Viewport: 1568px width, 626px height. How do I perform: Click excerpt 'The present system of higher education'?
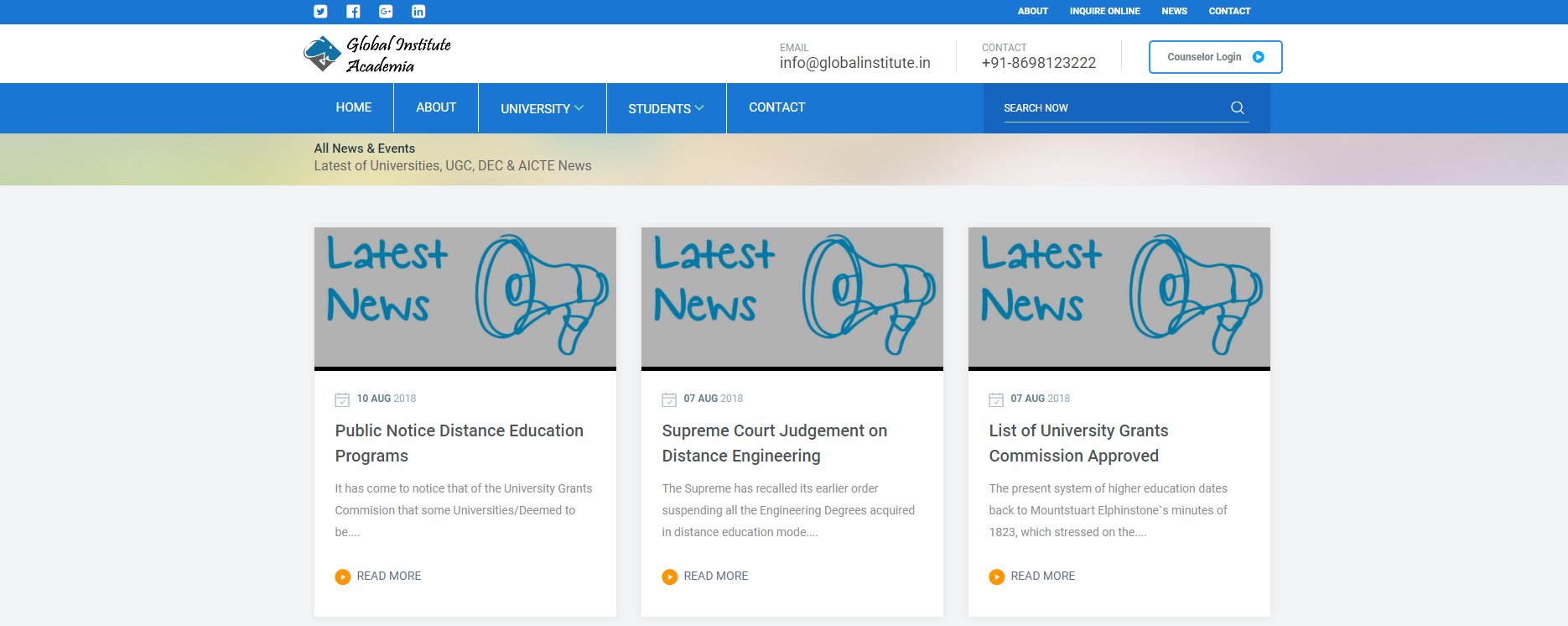(1108, 510)
